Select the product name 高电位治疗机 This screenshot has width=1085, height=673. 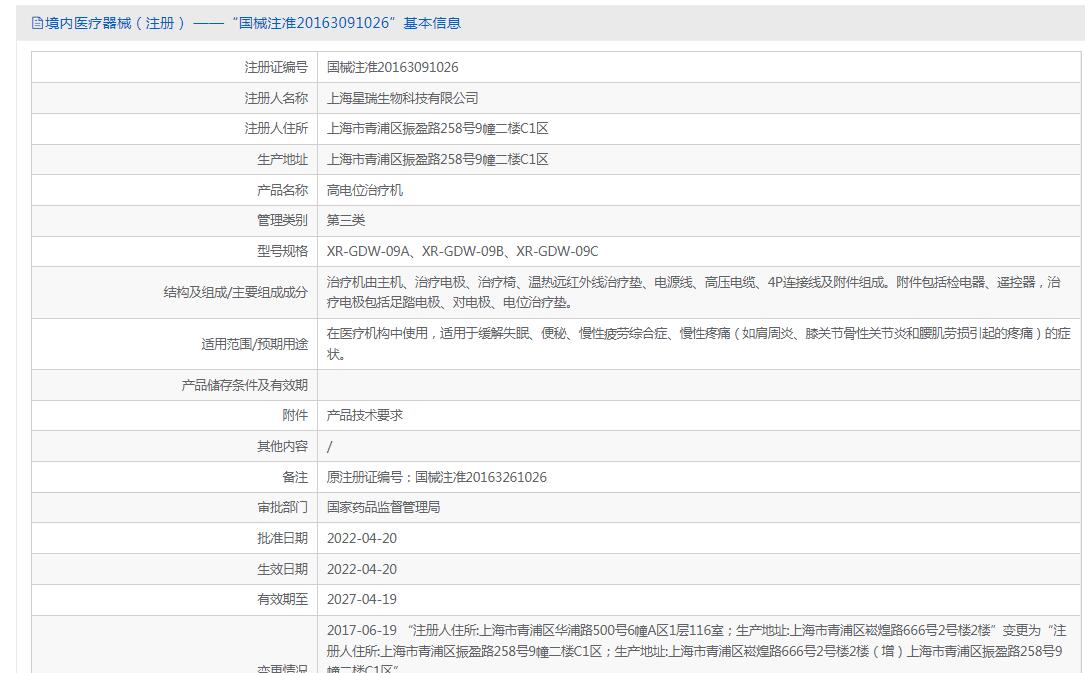click(365, 190)
